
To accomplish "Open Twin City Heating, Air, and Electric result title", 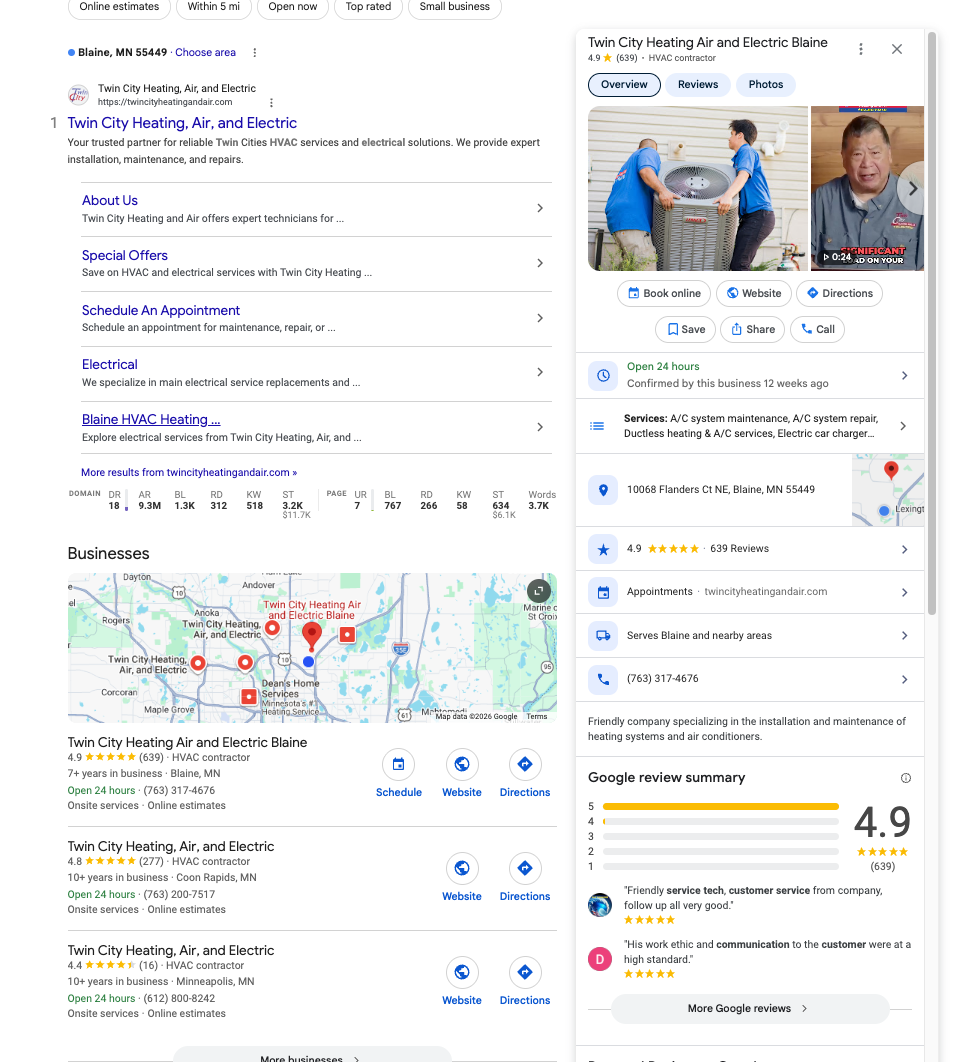I will point(182,123).
